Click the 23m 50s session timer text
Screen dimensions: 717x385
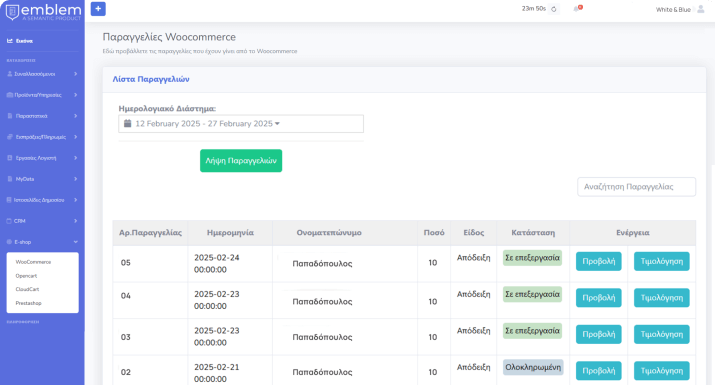(x=534, y=9)
